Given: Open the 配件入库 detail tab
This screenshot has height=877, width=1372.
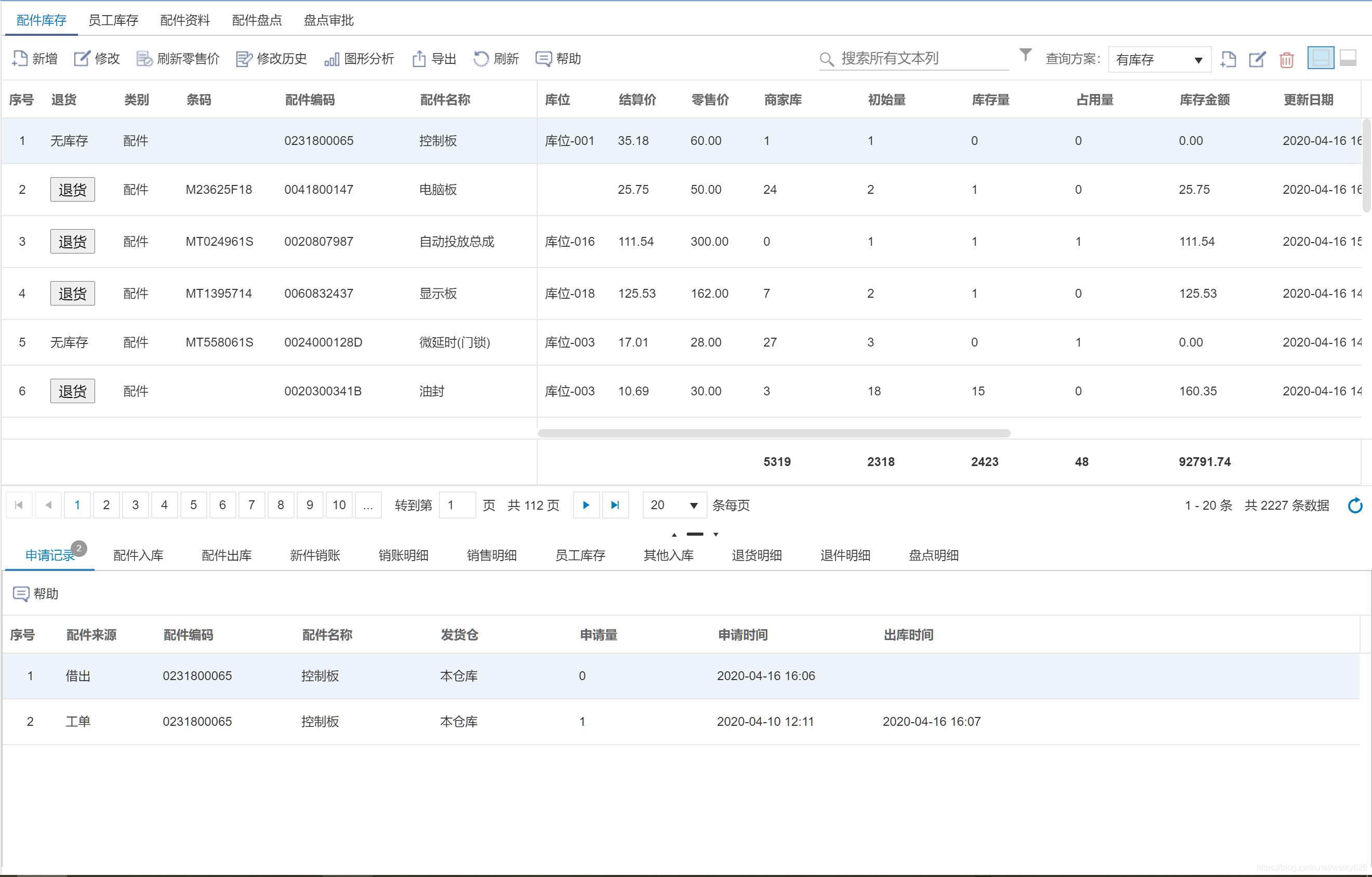Looking at the screenshot, I should (139, 555).
